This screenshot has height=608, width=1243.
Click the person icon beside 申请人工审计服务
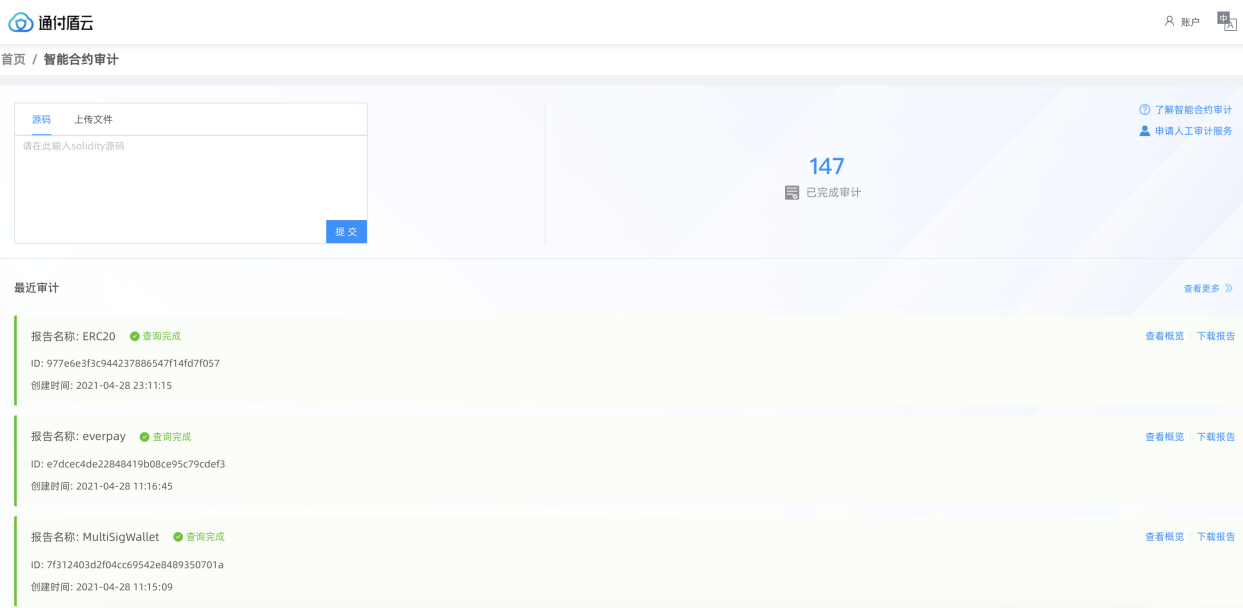[x=1144, y=131]
